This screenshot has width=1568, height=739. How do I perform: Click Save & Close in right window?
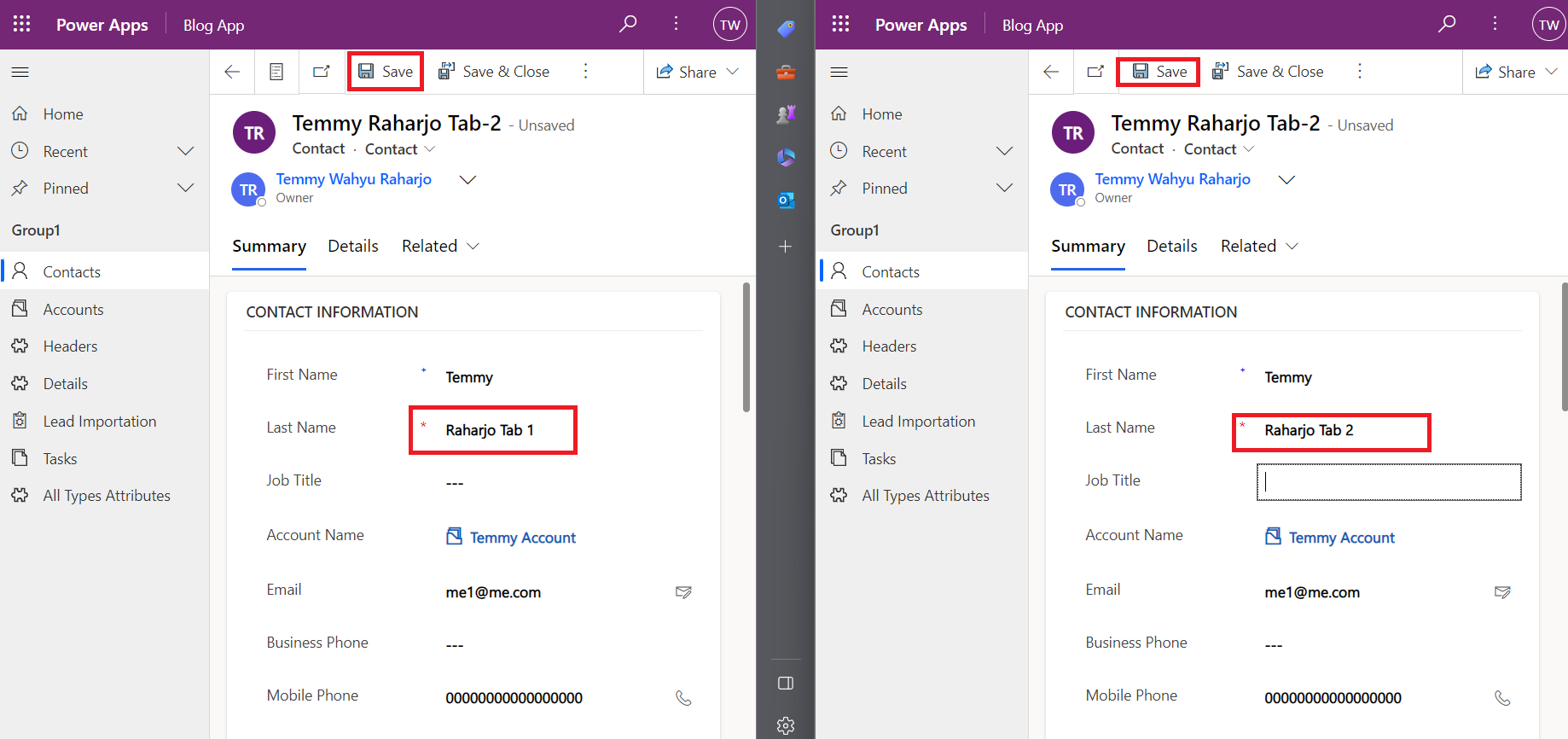pyautogui.click(x=1268, y=72)
